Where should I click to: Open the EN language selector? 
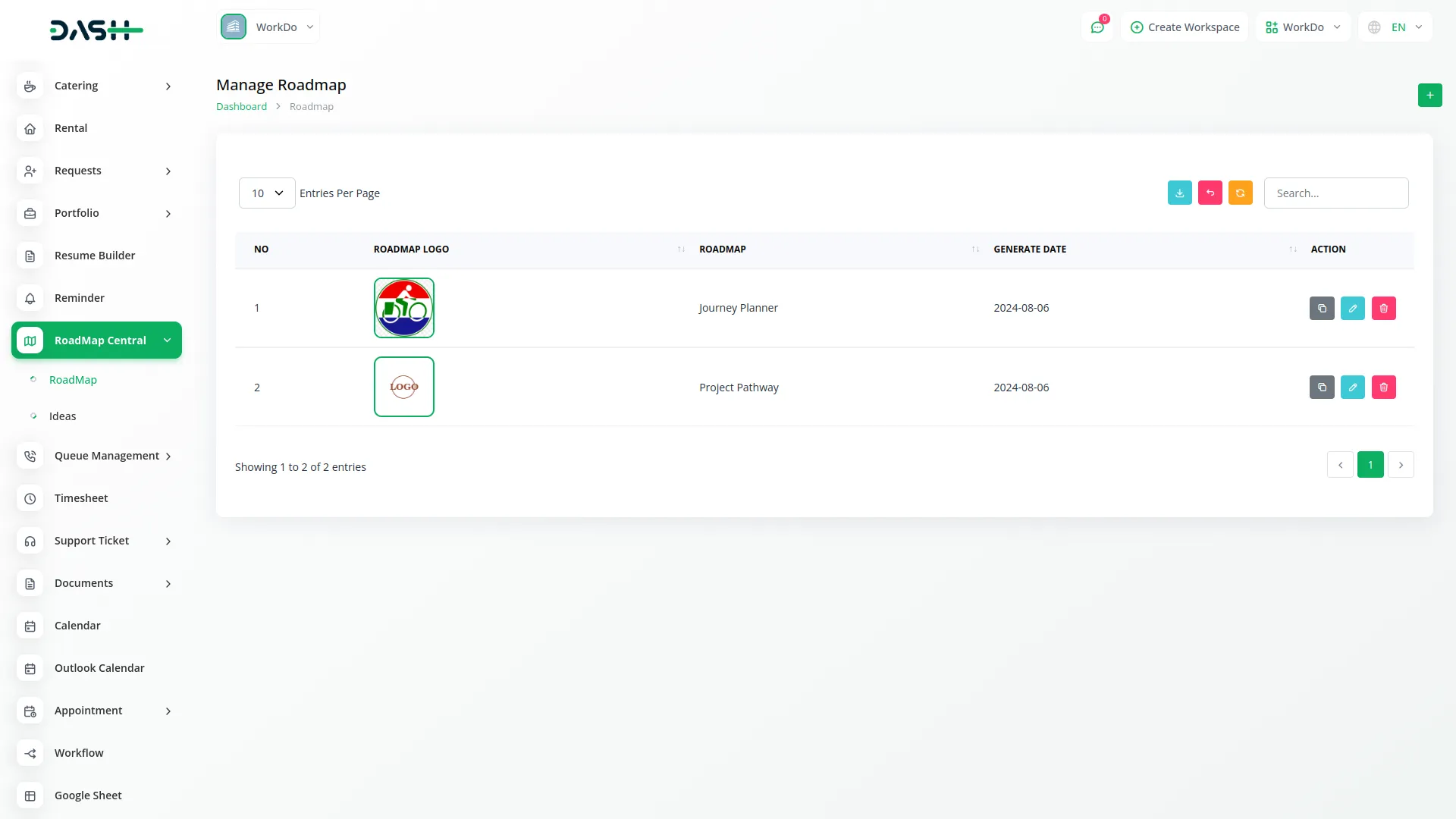tap(1395, 27)
